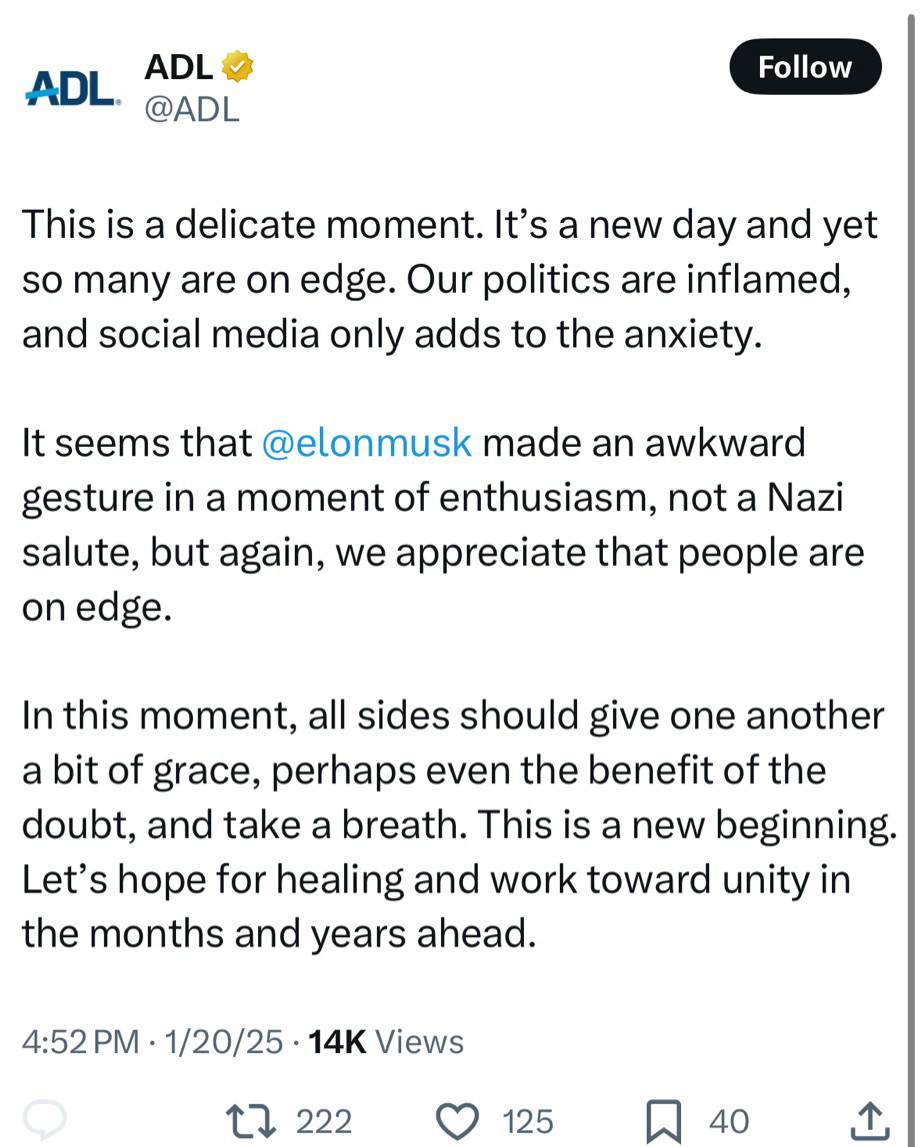This screenshot has width=922, height=1147.
Task: Click the 222 repost count
Action: click(x=324, y=1121)
